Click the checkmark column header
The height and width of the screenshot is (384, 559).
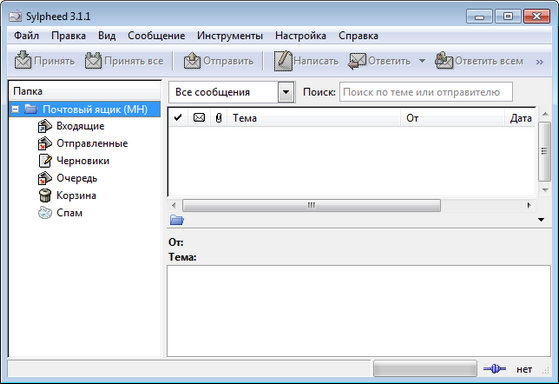(178, 117)
